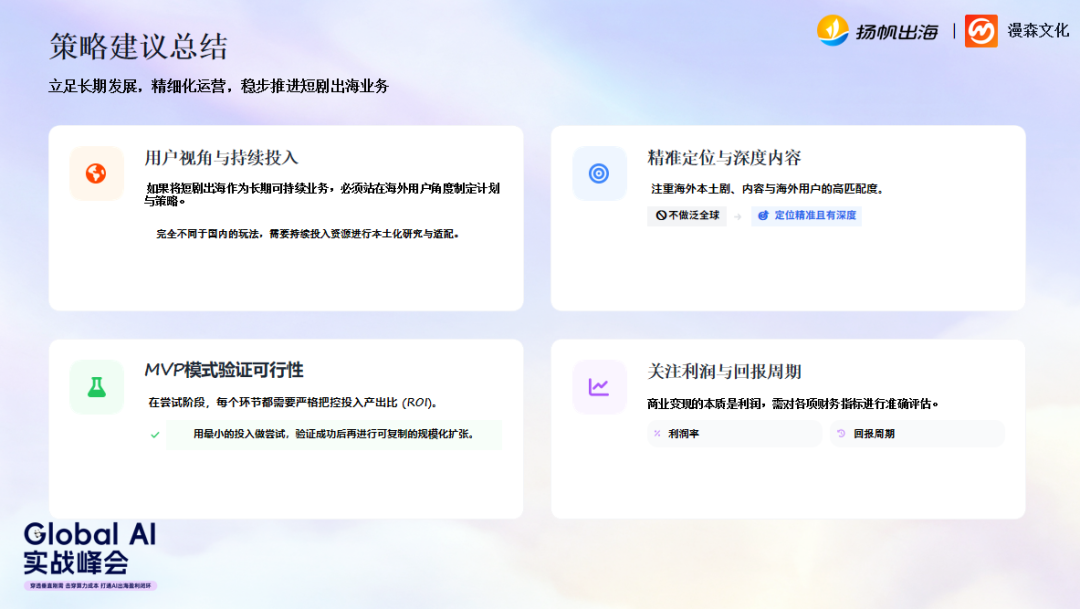
Task: Click the text 注重海外本土剧、内容与海外用户的高匹配度
Action: tap(767, 189)
